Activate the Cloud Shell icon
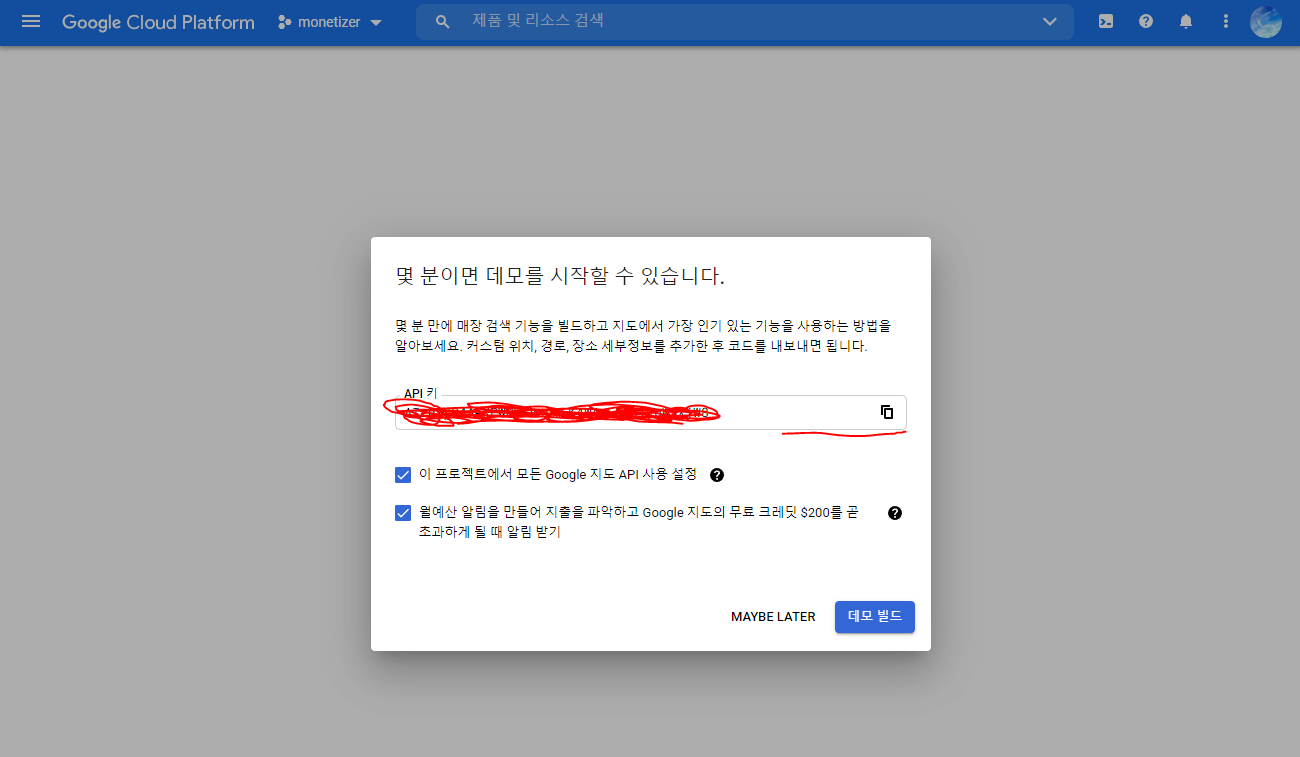1300x757 pixels. coord(1106,21)
